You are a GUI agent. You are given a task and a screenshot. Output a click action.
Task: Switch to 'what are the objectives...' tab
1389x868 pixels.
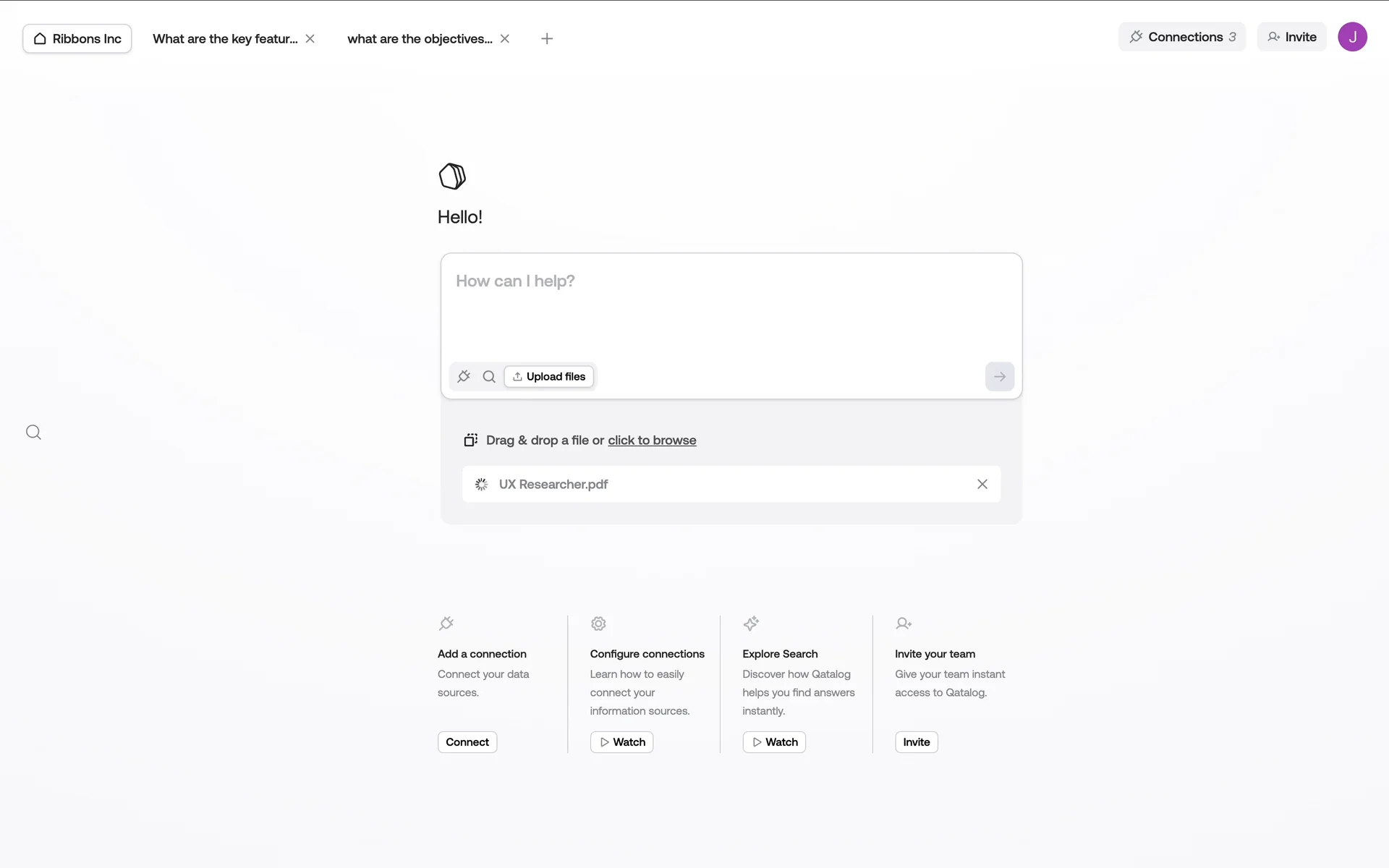[x=420, y=39]
